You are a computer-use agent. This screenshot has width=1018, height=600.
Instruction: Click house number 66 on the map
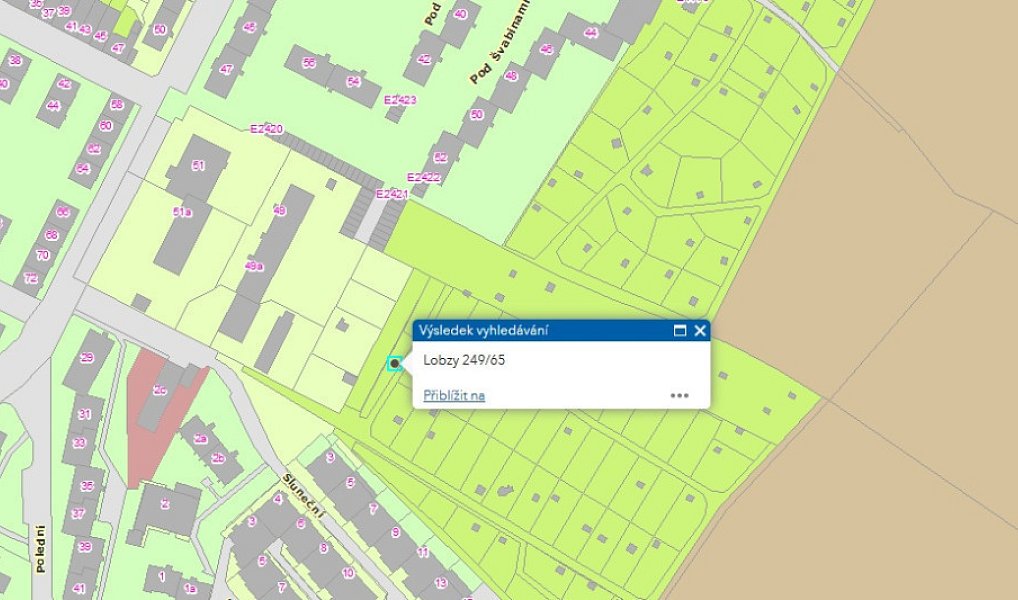62,212
